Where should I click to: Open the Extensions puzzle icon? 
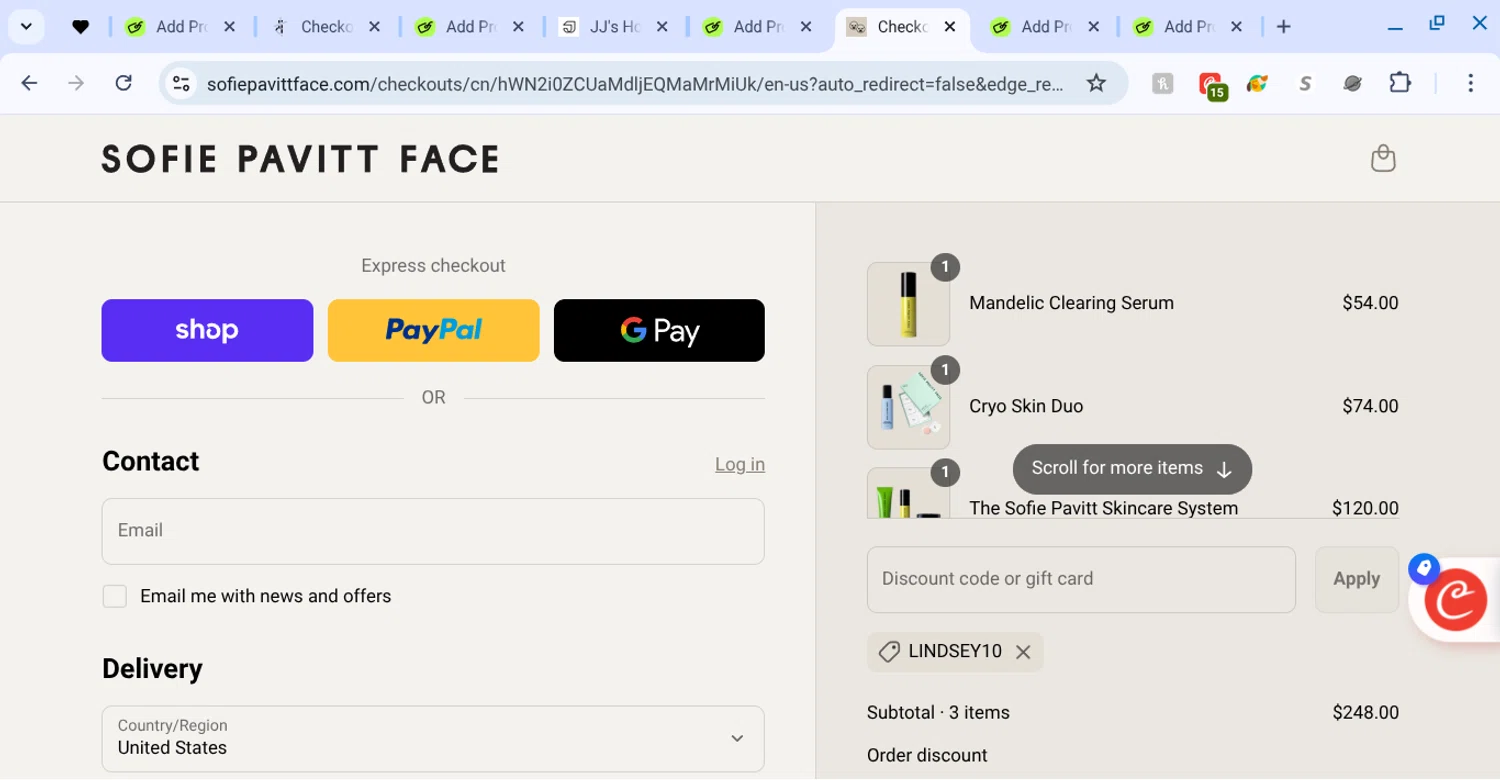click(1401, 83)
